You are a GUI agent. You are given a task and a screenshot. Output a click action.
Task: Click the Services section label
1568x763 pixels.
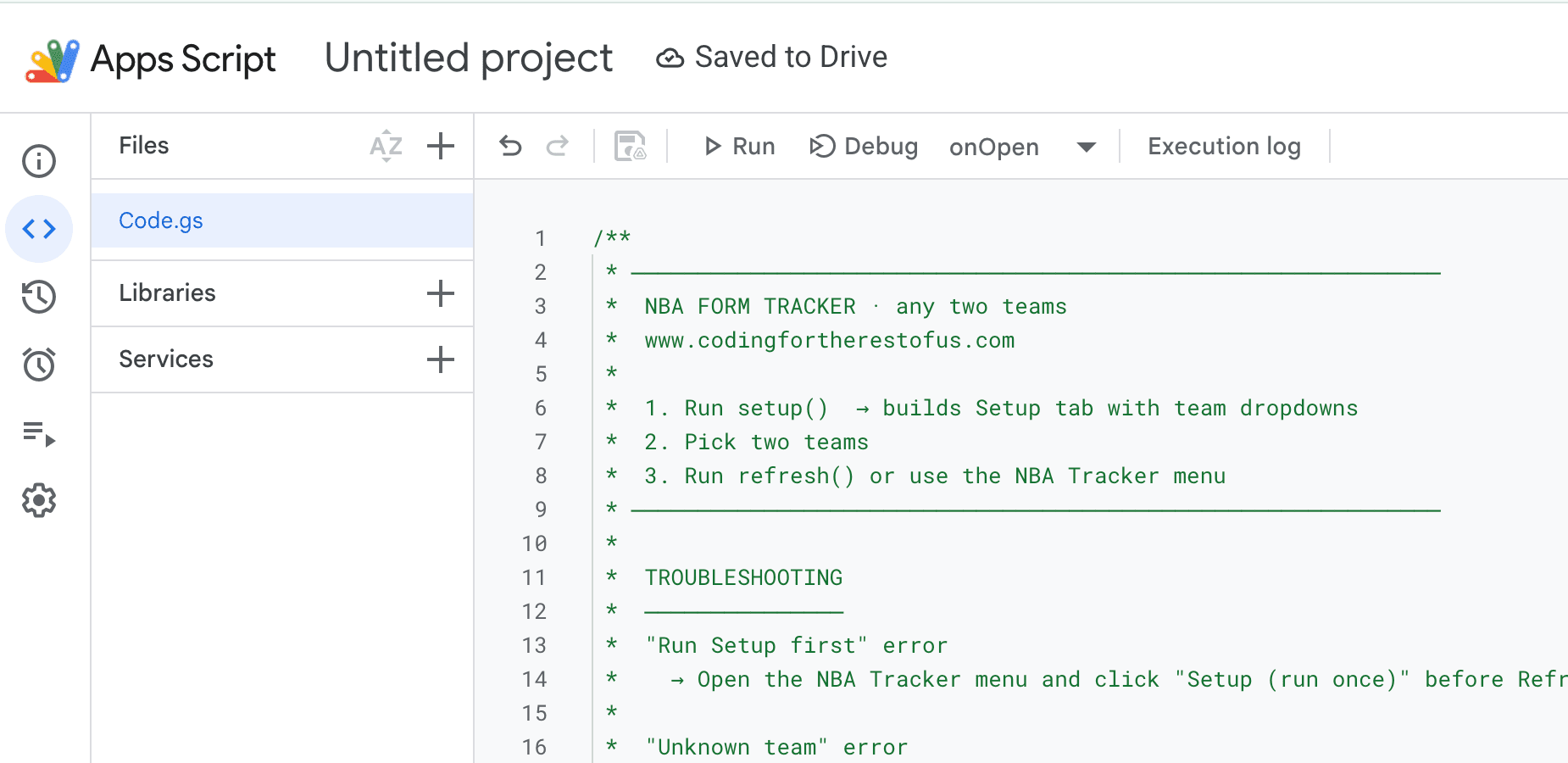click(x=166, y=359)
